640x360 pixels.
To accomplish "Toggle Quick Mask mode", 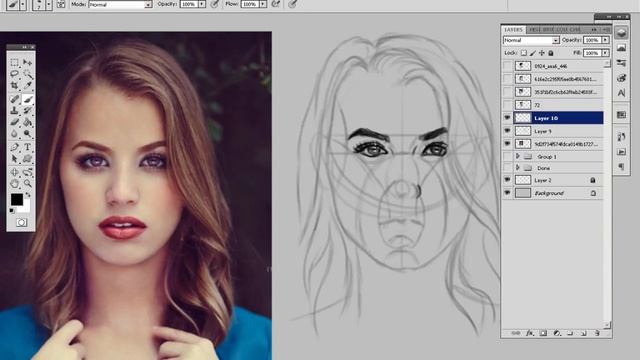I will (x=21, y=222).
